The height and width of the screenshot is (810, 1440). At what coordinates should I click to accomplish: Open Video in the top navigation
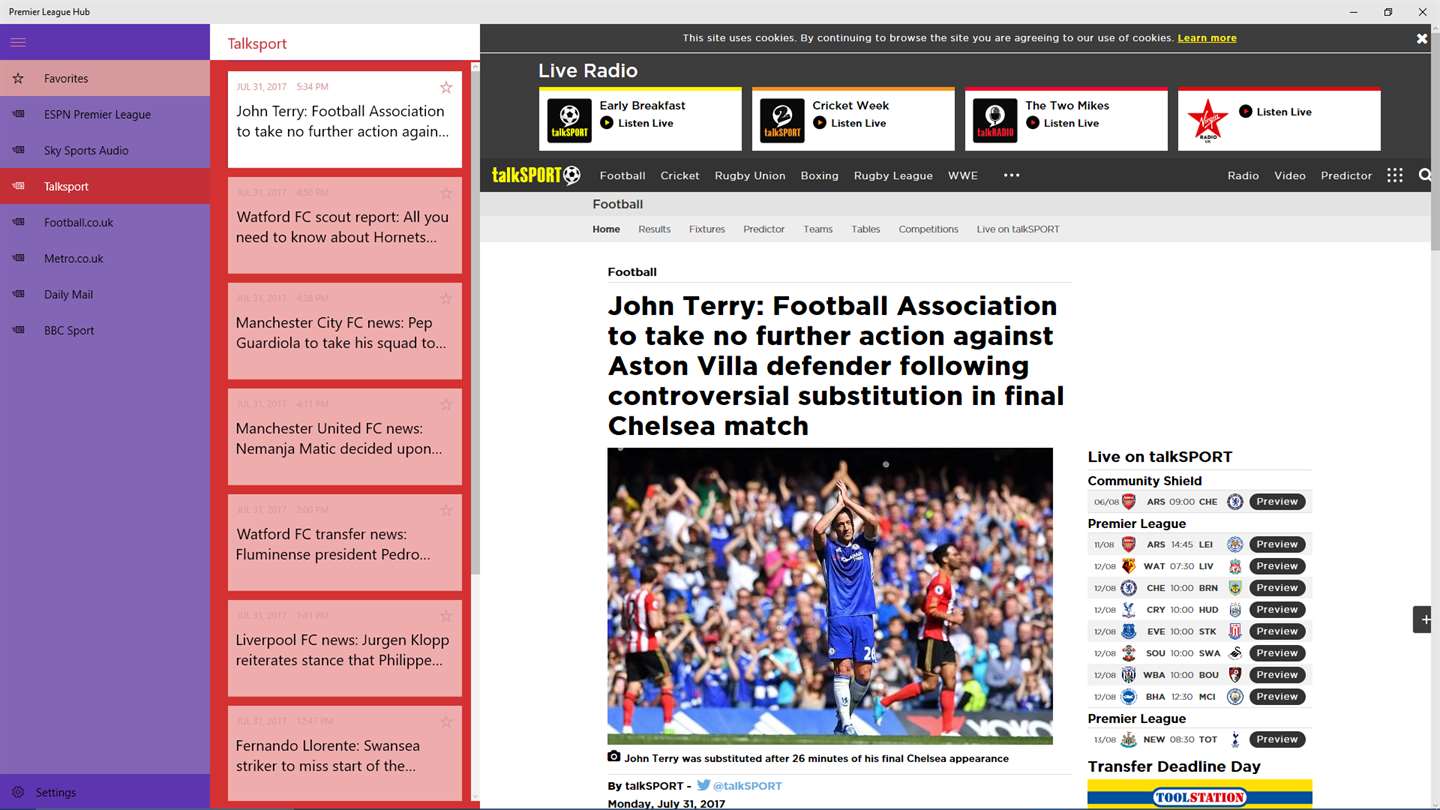pos(1290,175)
